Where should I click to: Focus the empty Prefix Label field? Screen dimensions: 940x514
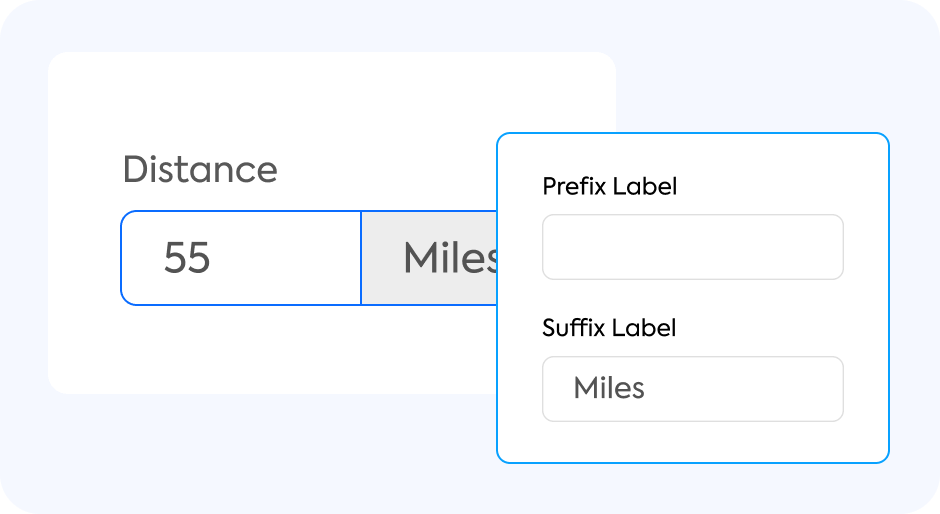[x=692, y=247]
